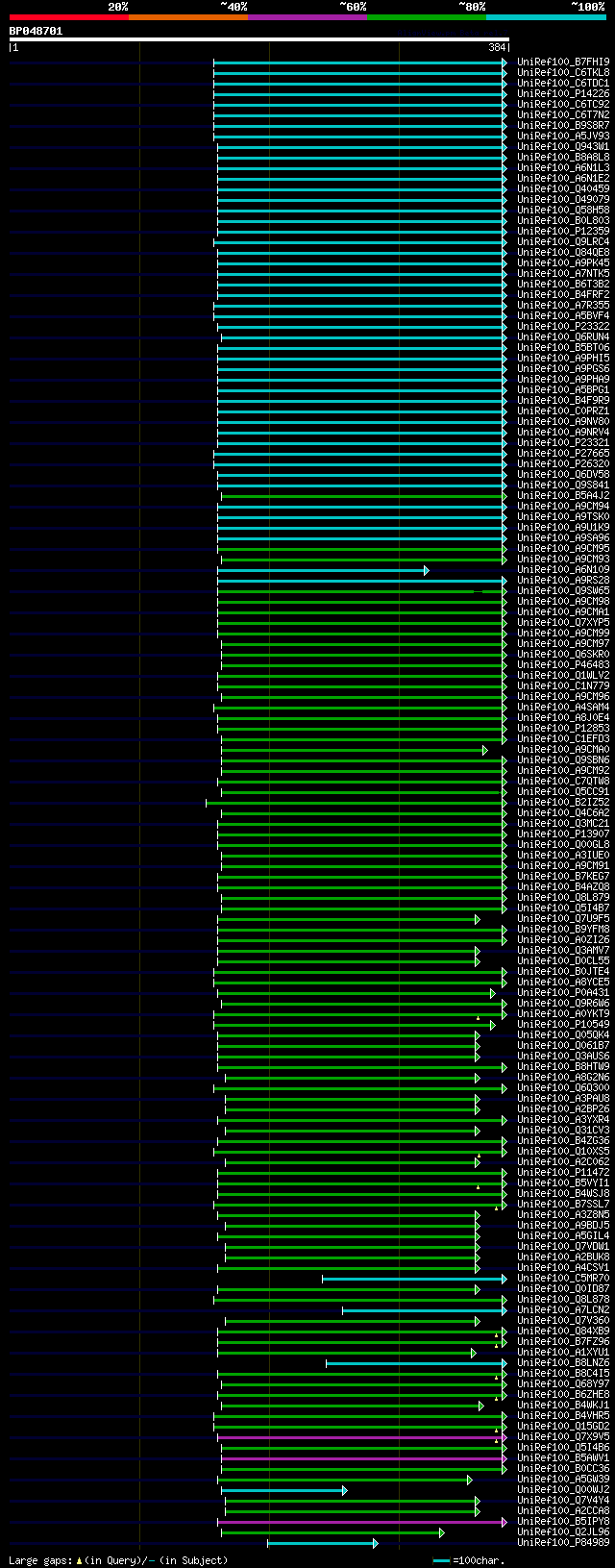Image resolution: width=615 pixels, height=1568 pixels.
Task: Open the UniRef100_A9PHI5 hit
Action: click(x=563, y=358)
